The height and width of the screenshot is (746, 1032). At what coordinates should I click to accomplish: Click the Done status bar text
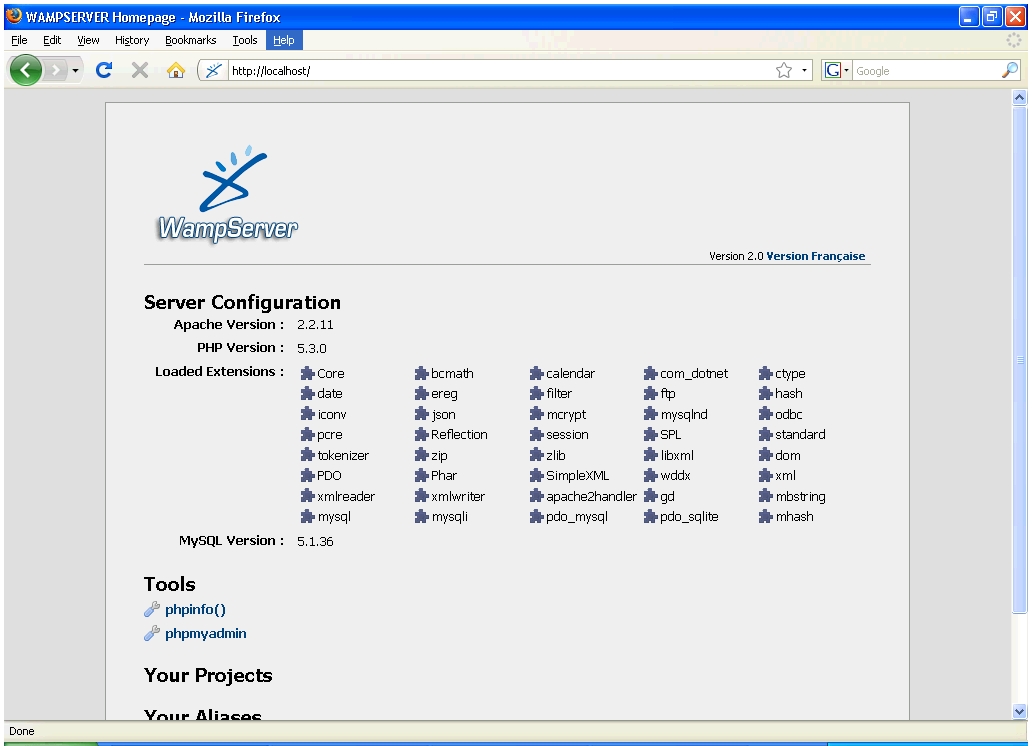(x=22, y=731)
